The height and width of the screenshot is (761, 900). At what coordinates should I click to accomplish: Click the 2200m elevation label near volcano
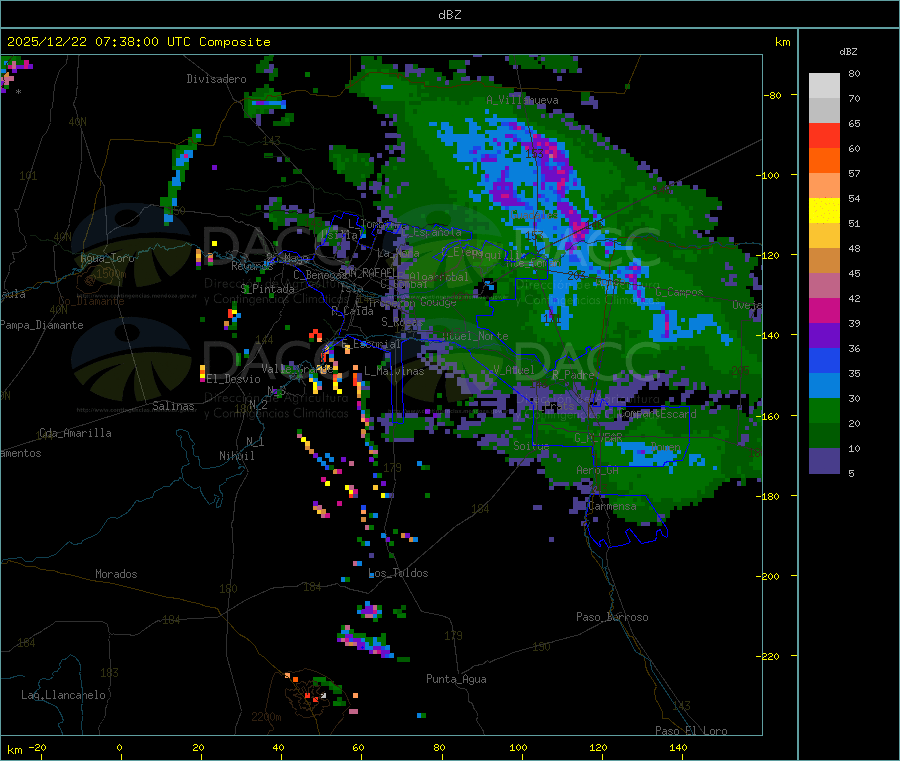[x=266, y=717]
